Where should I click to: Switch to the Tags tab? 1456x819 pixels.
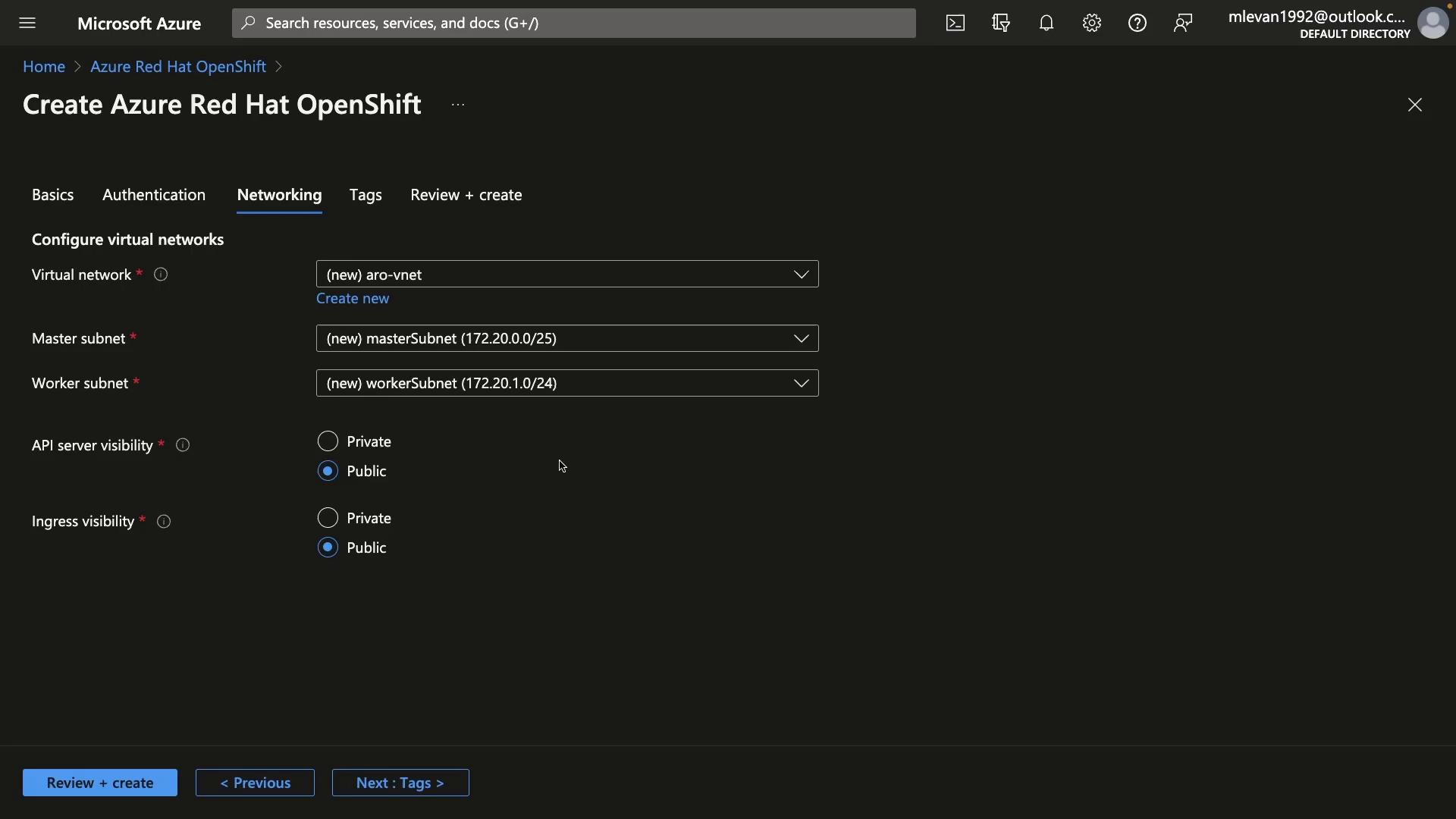[366, 195]
